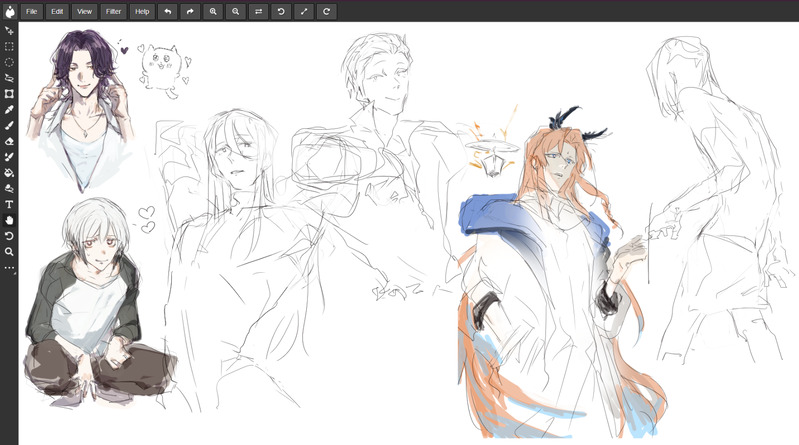Screen dimensions: 799x445
Task: Select the Zoom magnifier tool
Action: click(9, 252)
